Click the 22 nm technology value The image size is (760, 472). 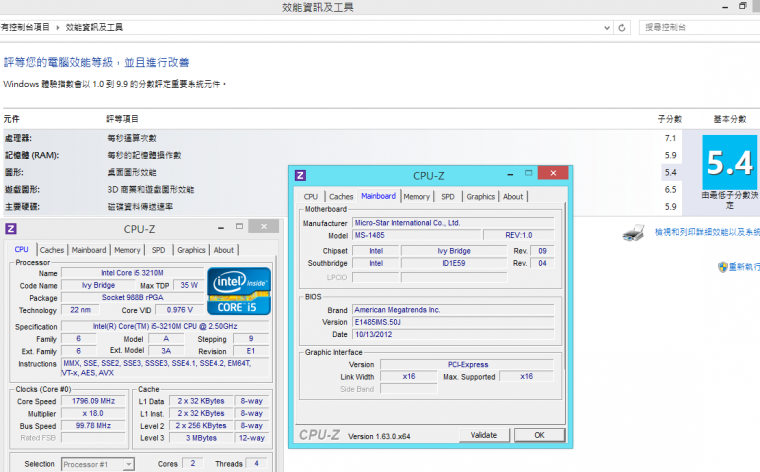point(80,310)
